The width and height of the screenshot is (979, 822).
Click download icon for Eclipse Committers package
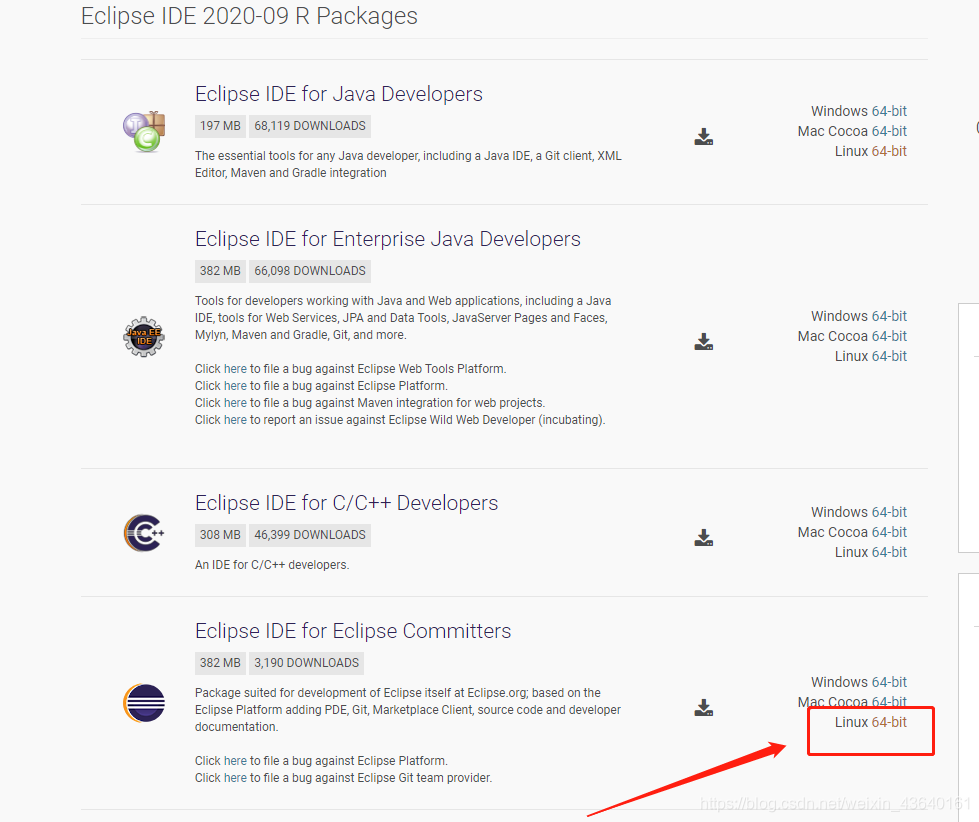[704, 707]
